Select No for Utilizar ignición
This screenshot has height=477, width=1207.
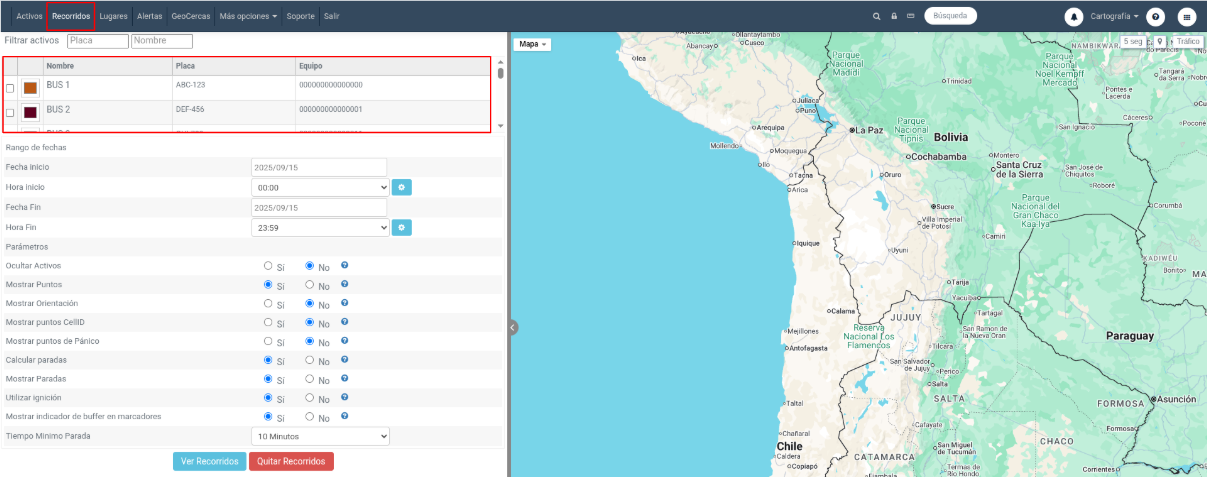click(x=310, y=398)
